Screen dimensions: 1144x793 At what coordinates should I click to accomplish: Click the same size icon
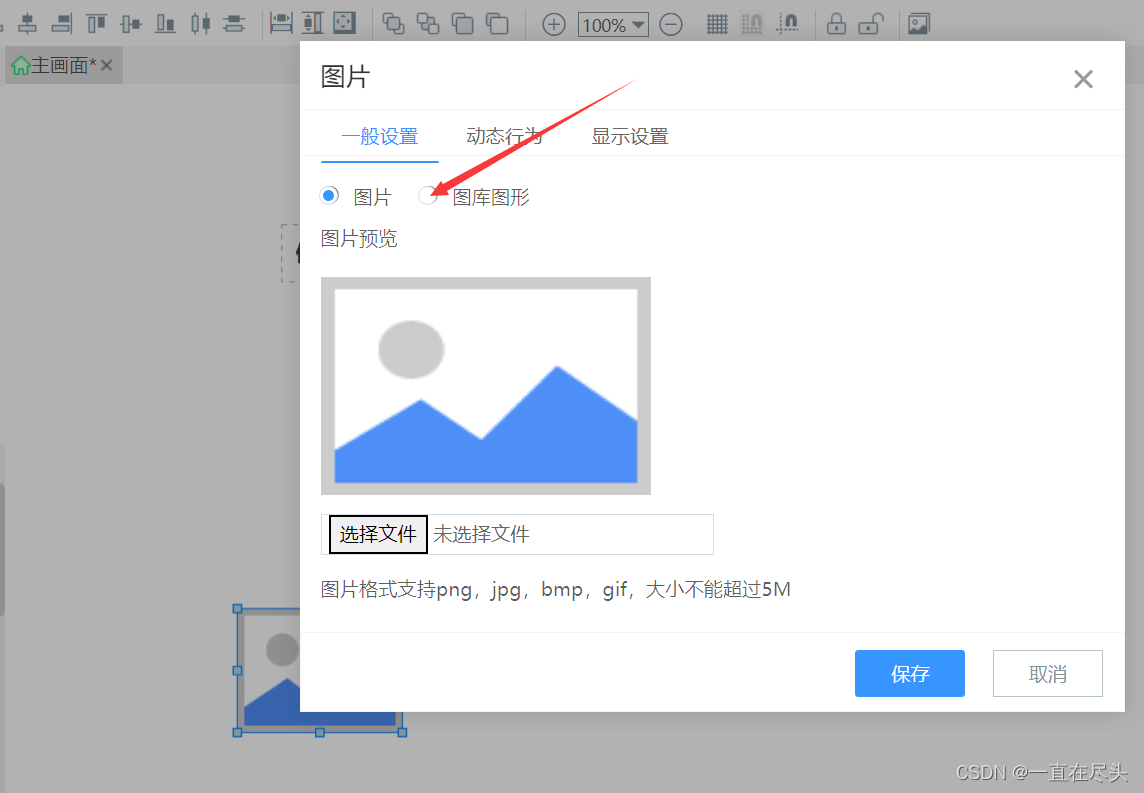pyautogui.click(x=344, y=23)
